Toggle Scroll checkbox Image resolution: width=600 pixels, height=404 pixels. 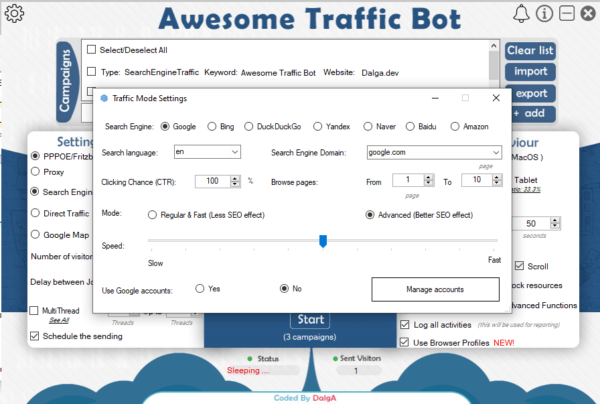519,266
